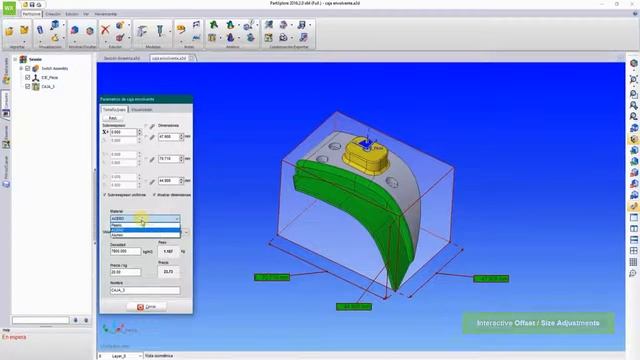Screen dimensions: 640x360
Task: Toggle the Switch Assembly checkbox in tree
Action: coord(28,68)
